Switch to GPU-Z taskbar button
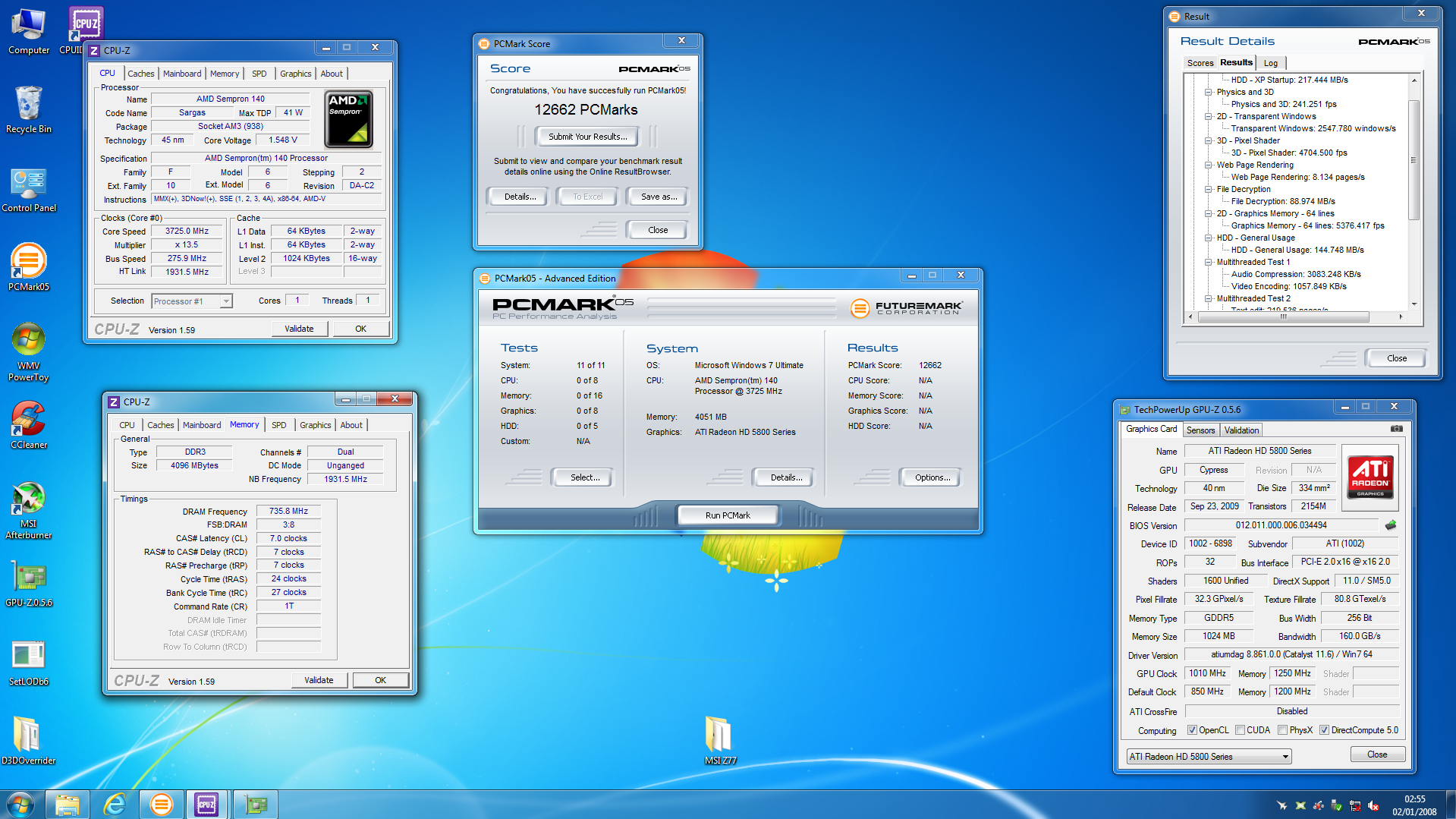 pos(256,805)
